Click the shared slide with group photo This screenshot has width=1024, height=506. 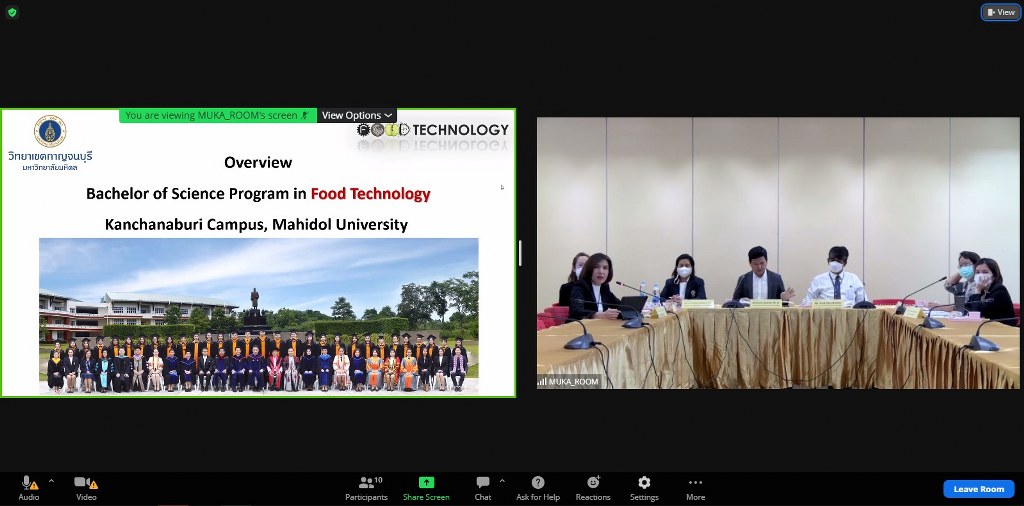259,253
